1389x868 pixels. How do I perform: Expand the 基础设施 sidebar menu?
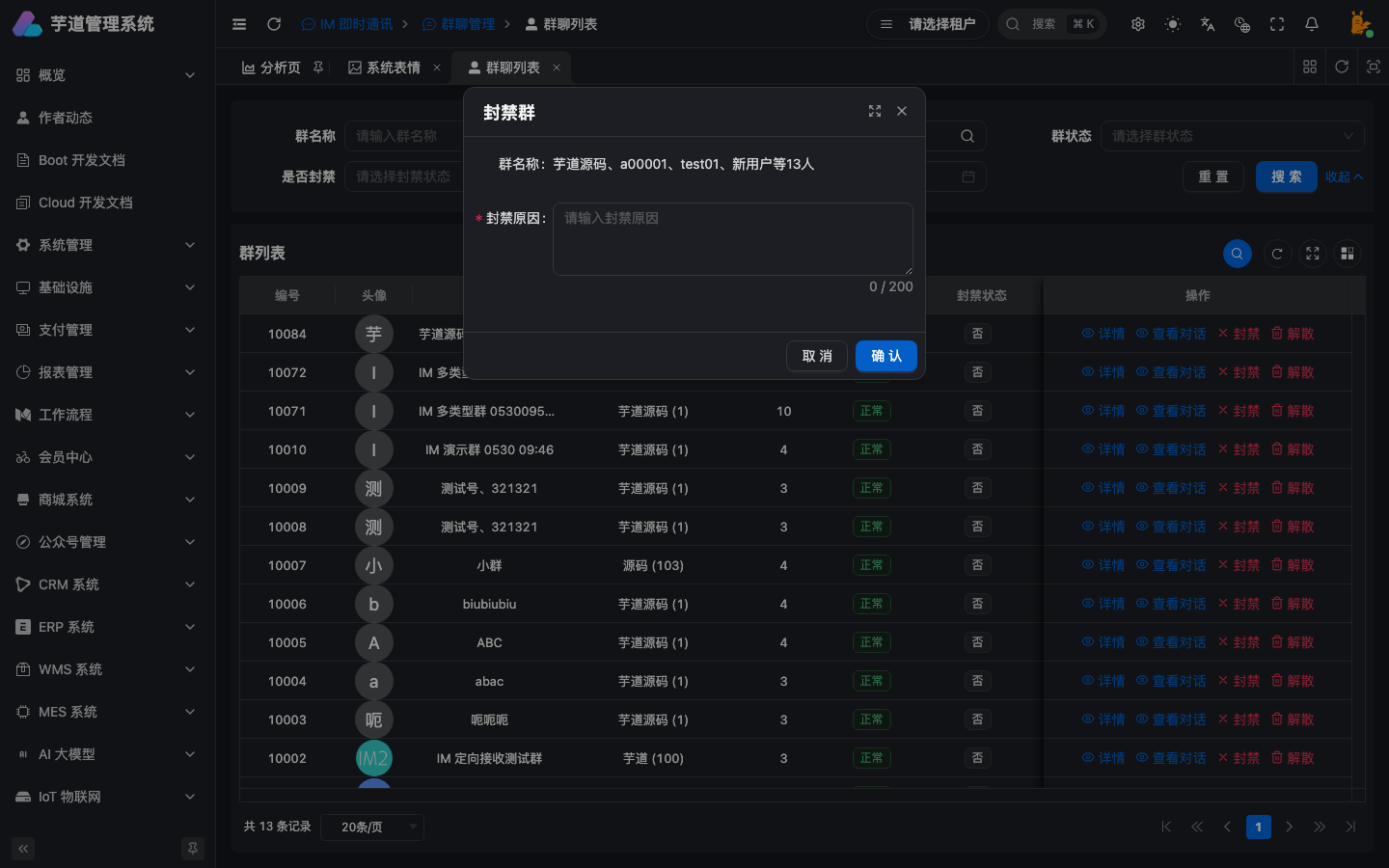tap(107, 287)
